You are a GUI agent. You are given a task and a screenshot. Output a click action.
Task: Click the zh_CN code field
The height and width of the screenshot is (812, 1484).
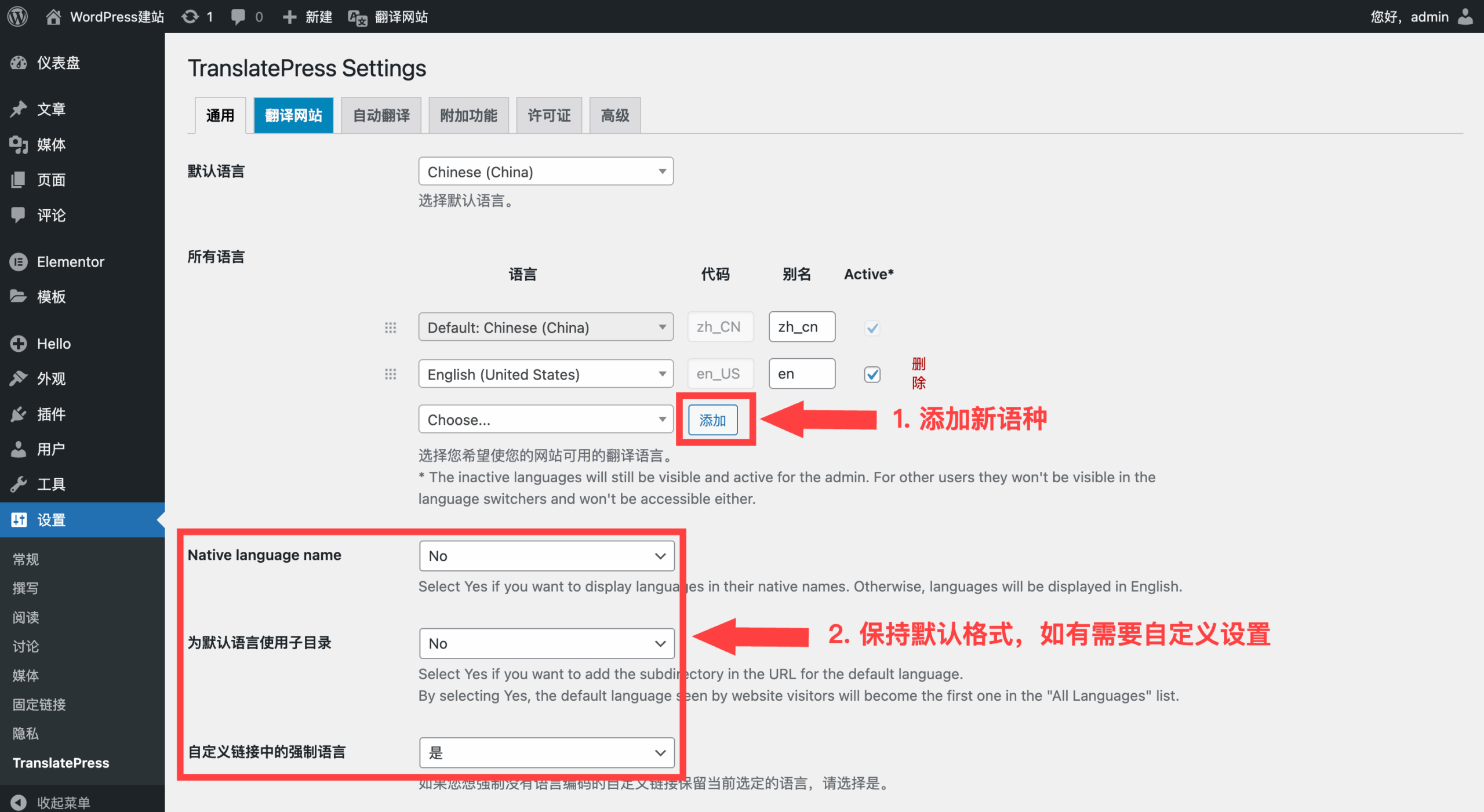(x=720, y=327)
